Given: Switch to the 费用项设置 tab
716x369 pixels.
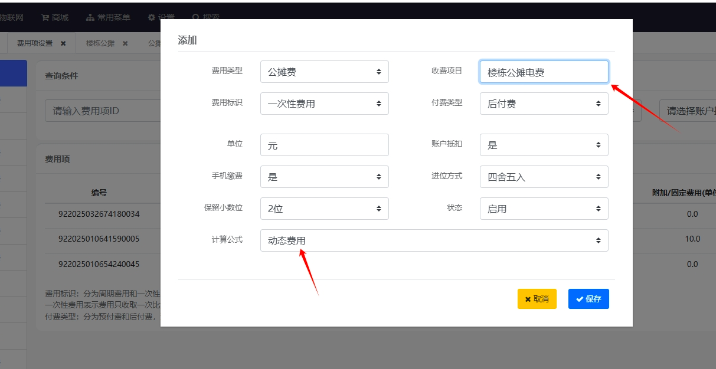Looking at the screenshot, I should point(35,43).
